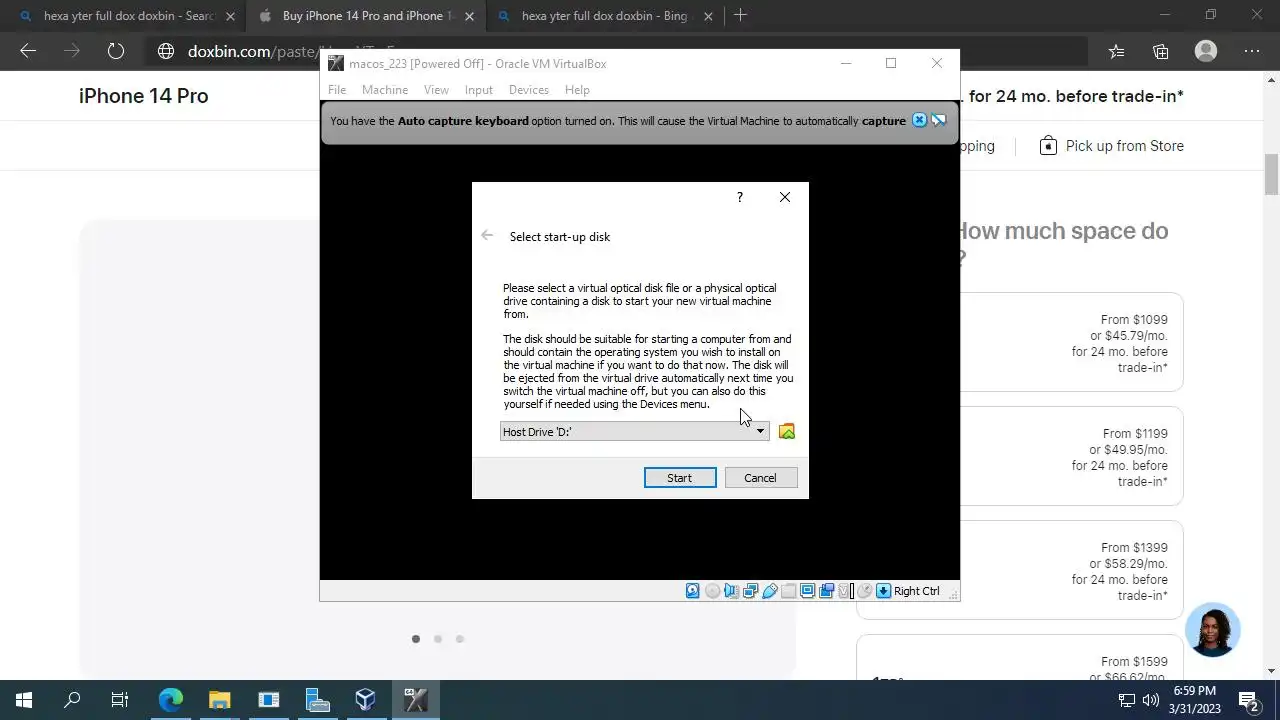Open the Apple chat specialist avatar
Screen dimensions: 1280x720
(x=1213, y=630)
